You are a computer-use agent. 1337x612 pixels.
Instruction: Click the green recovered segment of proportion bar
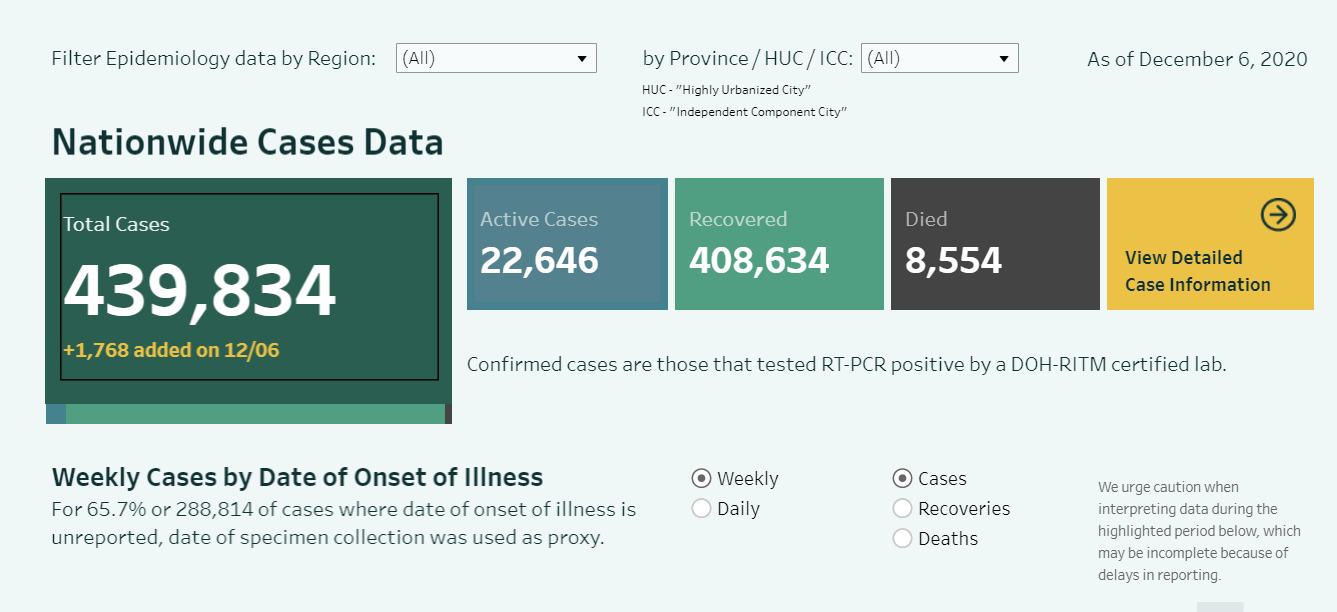[255, 414]
